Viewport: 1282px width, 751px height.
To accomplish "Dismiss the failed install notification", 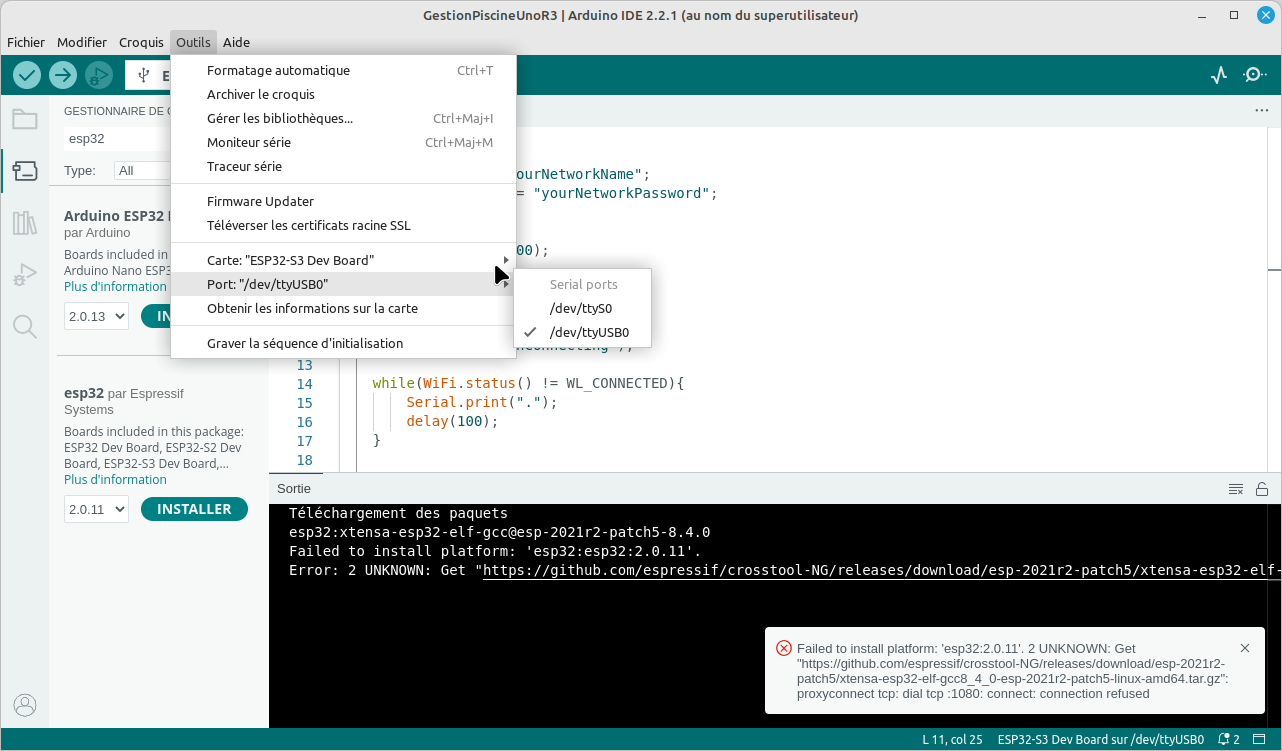I will click(1245, 648).
